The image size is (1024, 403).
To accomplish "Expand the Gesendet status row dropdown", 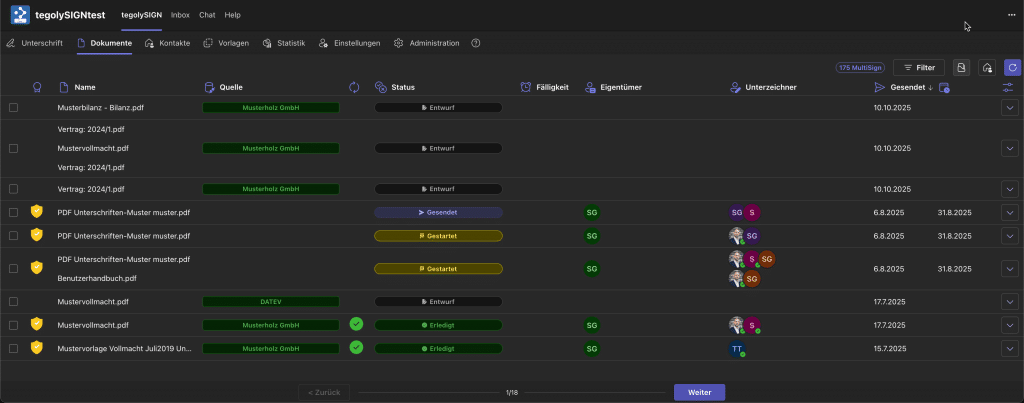I will click(1008, 212).
